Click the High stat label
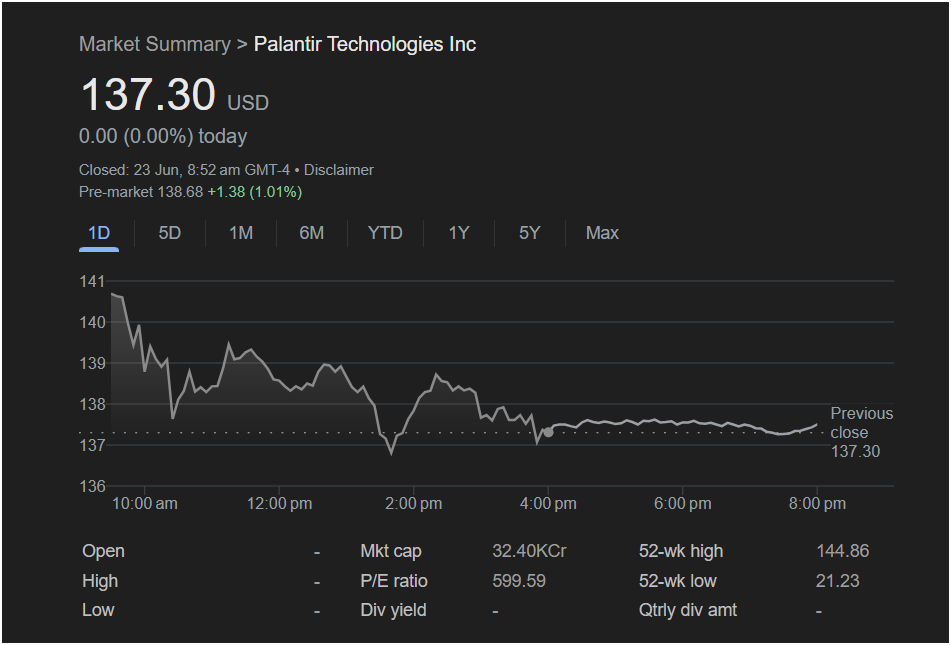The width and height of the screenshot is (951, 645). point(100,581)
